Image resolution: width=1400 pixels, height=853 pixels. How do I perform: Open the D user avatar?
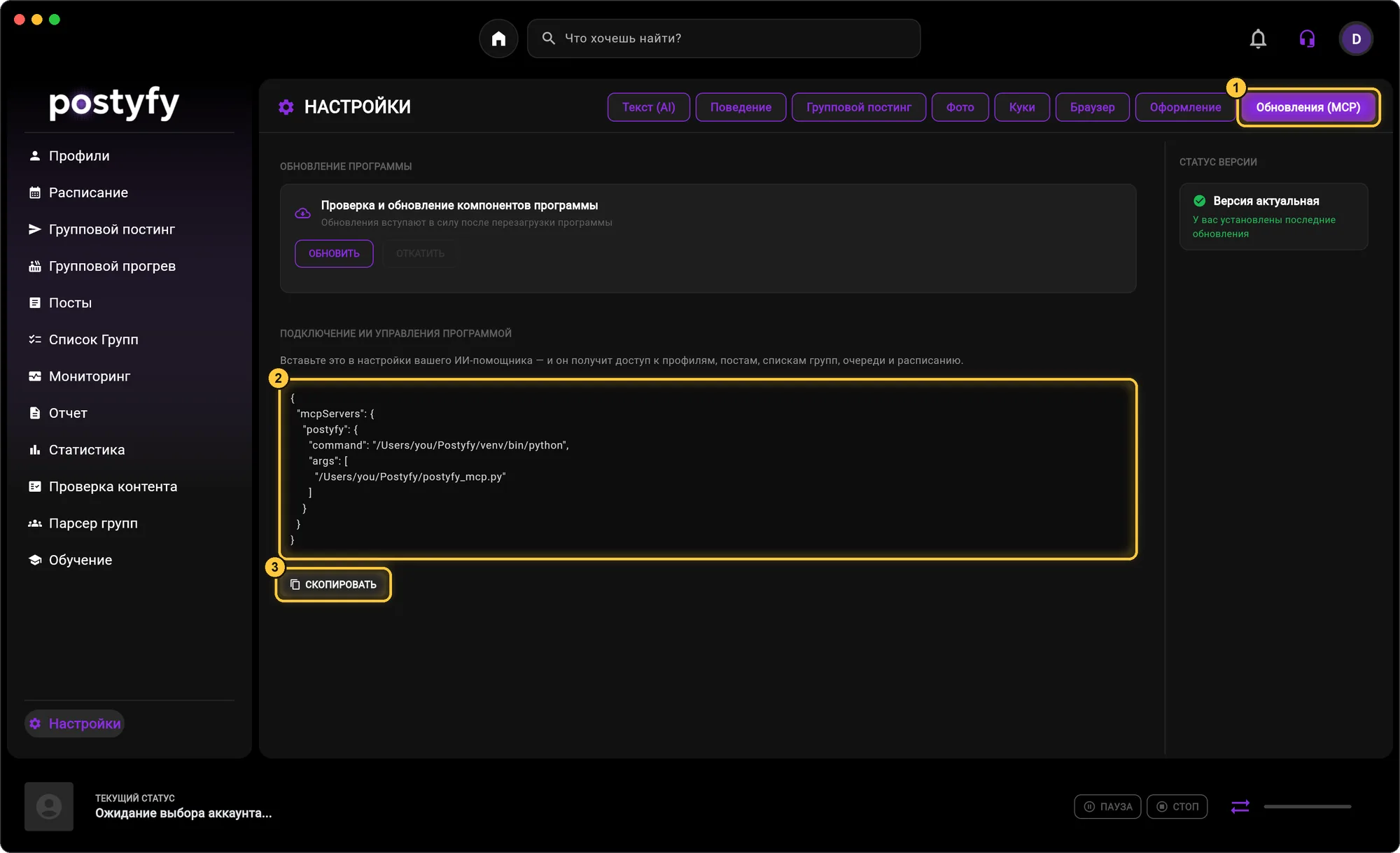pos(1356,38)
